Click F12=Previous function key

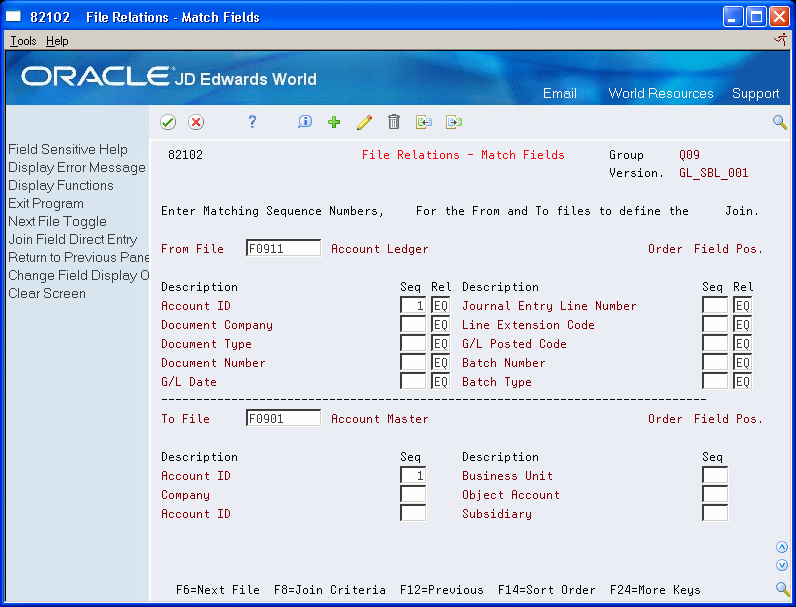pyautogui.click(x=442, y=590)
